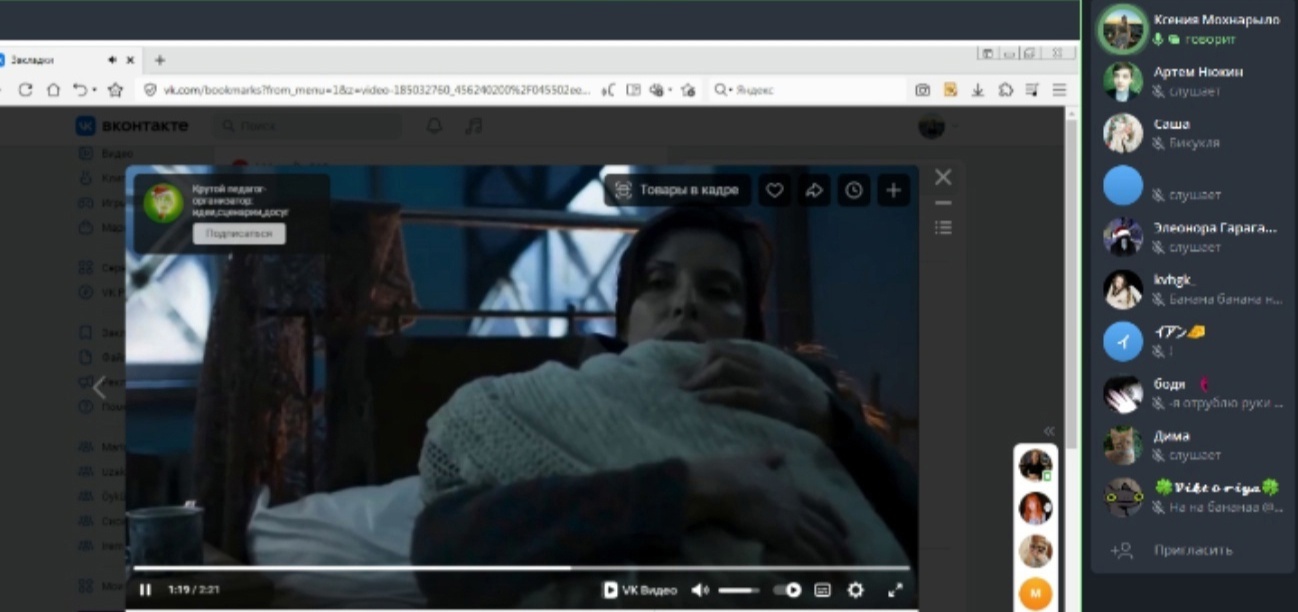Open browser extensions puzzle icon

(x=1005, y=90)
